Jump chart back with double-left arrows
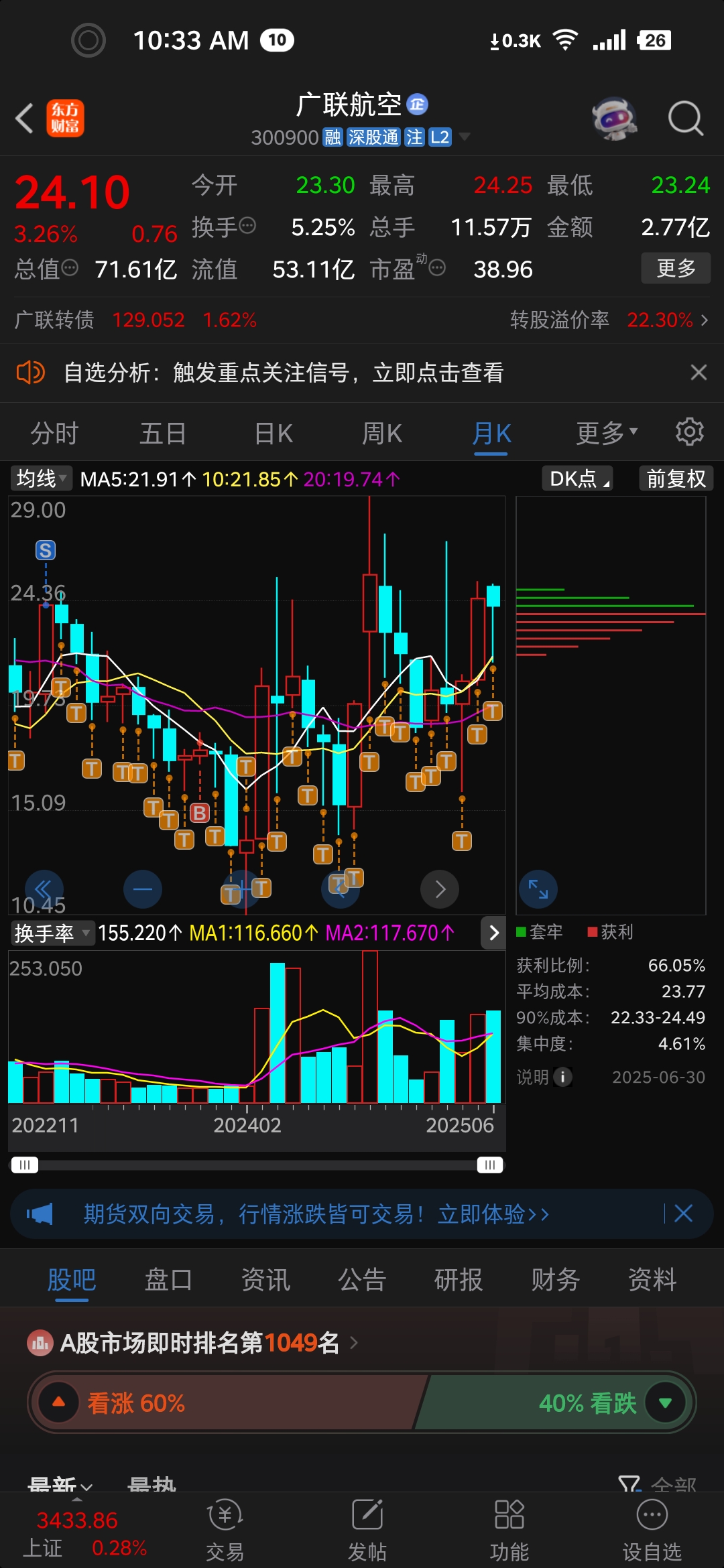This screenshot has height=1568, width=724. click(x=44, y=889)
